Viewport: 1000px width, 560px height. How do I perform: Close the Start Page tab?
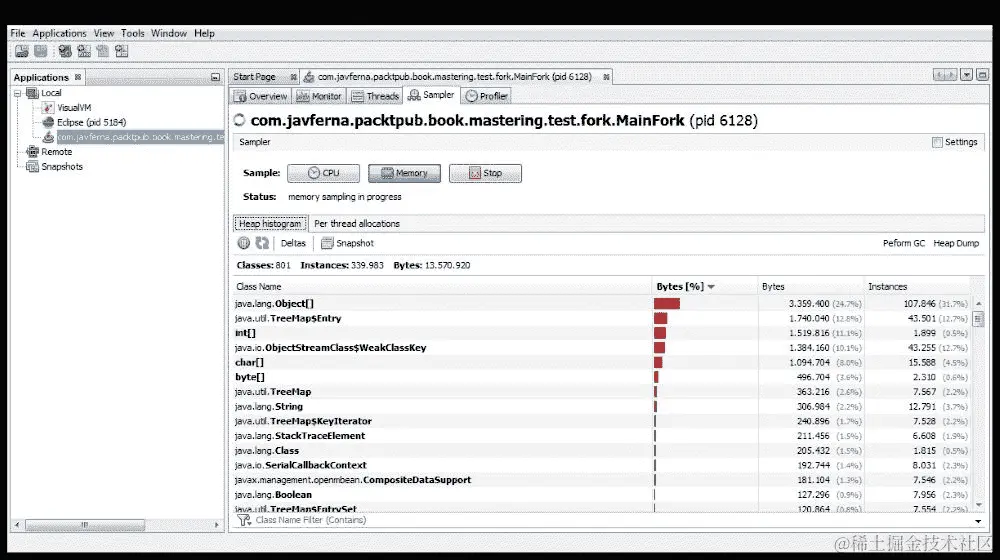293,77
